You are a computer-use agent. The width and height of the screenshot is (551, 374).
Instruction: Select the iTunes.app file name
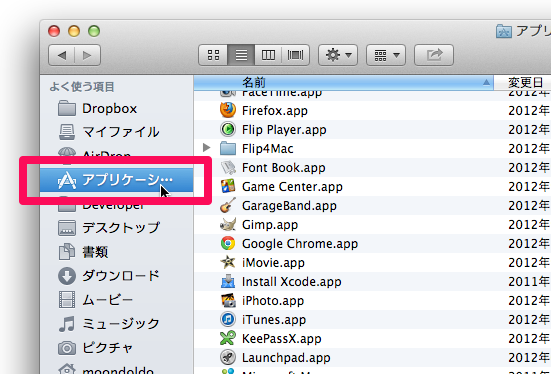click(274, 320)
